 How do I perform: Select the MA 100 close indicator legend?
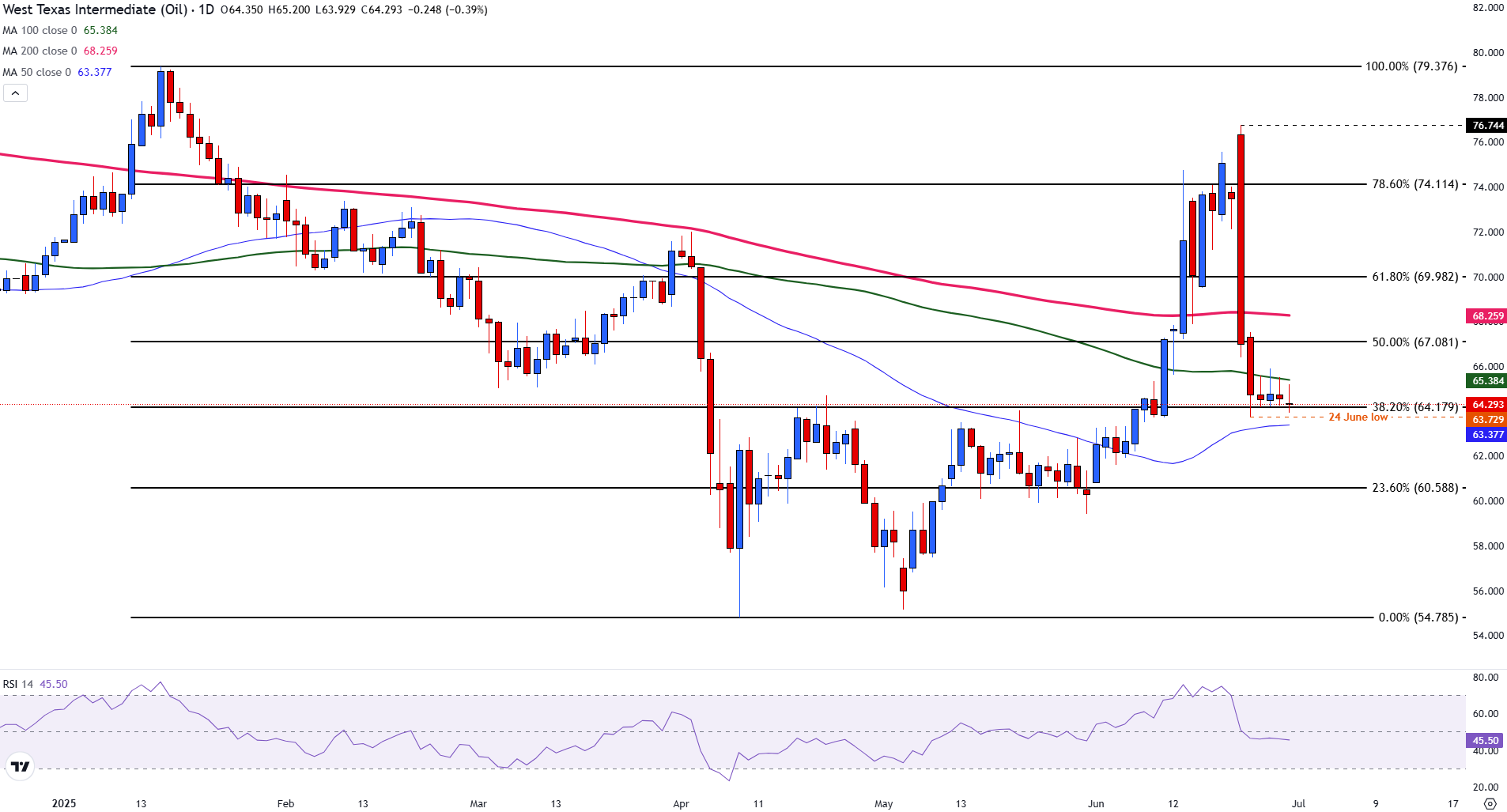pos(60,30)
